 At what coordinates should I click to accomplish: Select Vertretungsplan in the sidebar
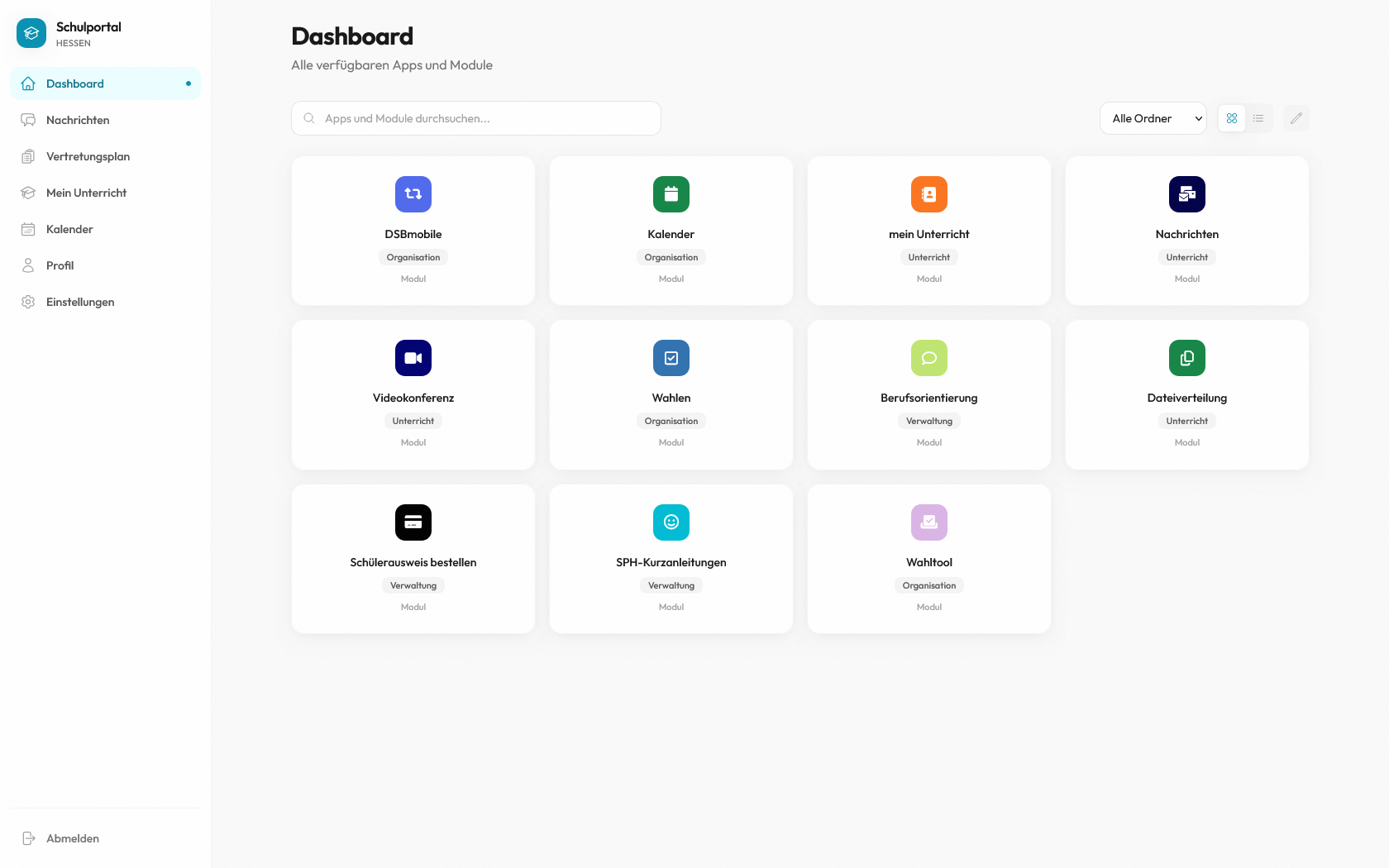tap(105, 156)
